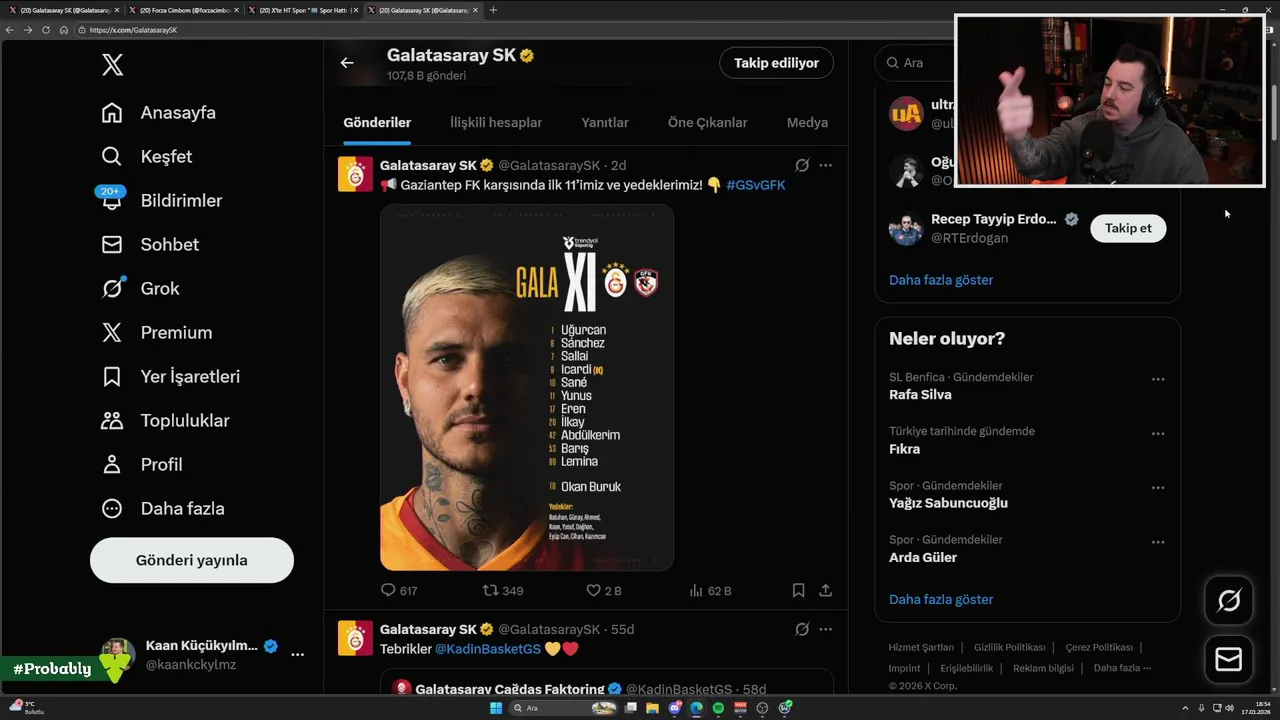Viewport: 1280px width, 720px height.
Task: Expand Daha fazla footer links
Action: point(1122,668)
